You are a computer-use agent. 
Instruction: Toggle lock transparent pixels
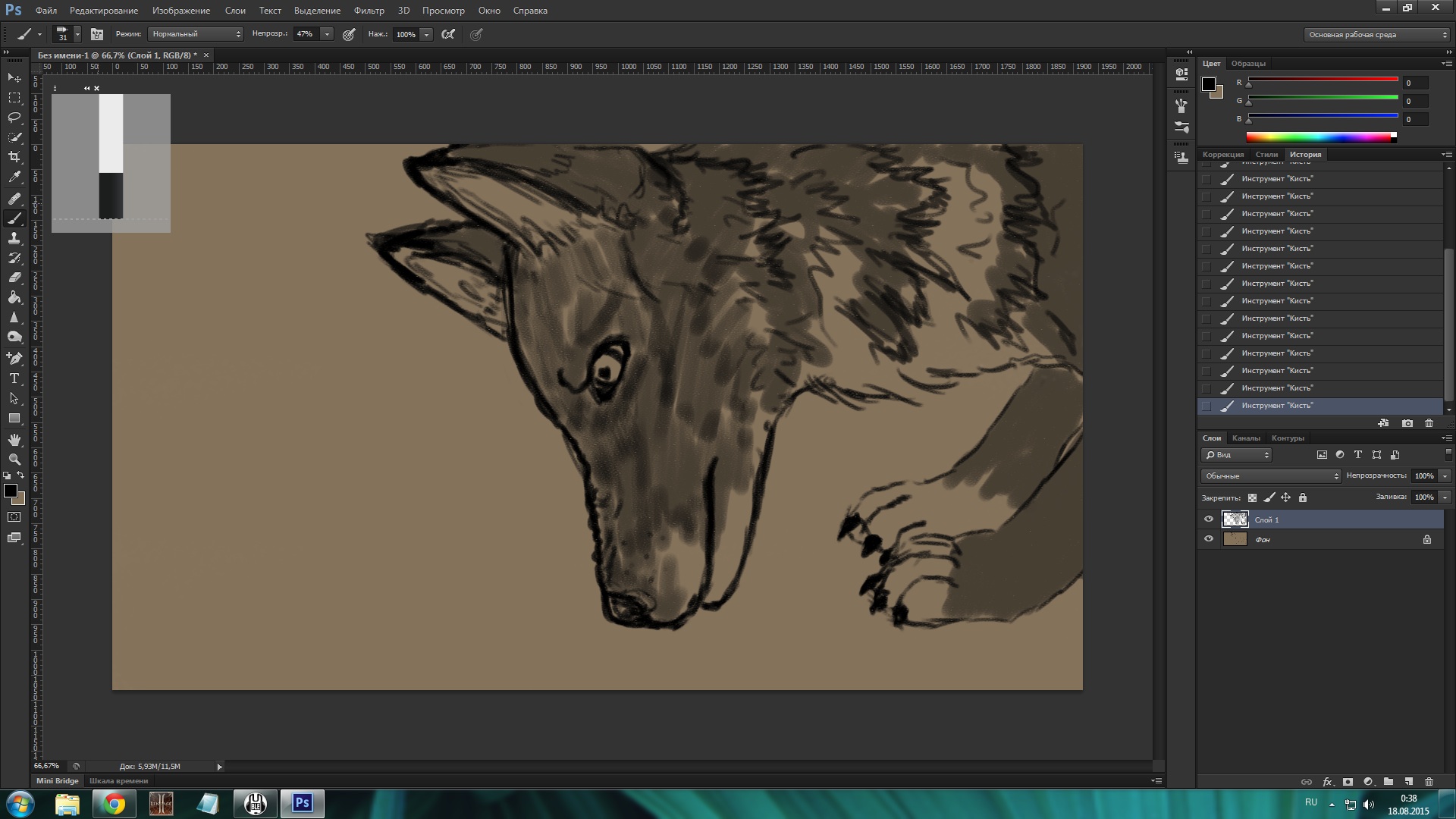(1252, 497)
